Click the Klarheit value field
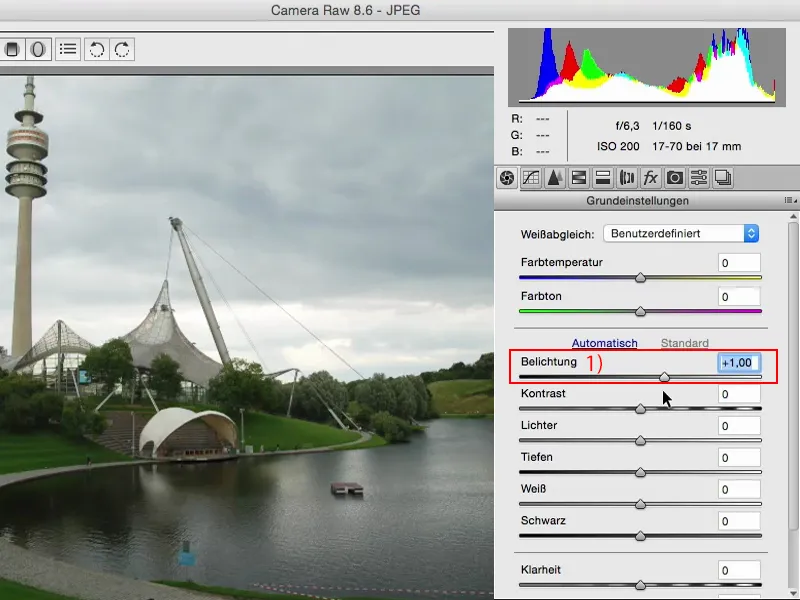The width and height of the screenshot is (800, 600). point(739,570)
